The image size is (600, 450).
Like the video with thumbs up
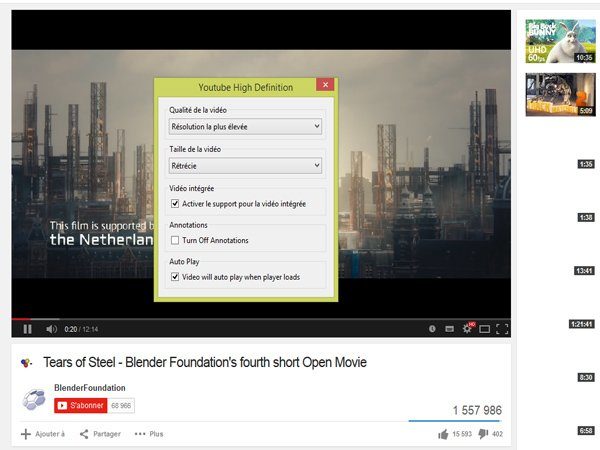click(443, 434)
